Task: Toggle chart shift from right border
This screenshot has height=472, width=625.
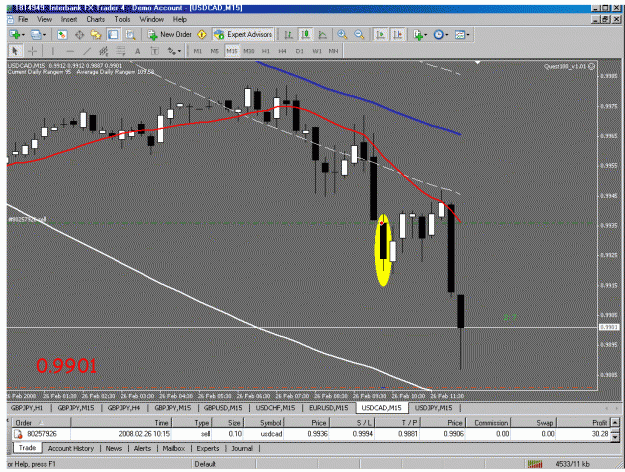Action: click(x=397, y=35)
